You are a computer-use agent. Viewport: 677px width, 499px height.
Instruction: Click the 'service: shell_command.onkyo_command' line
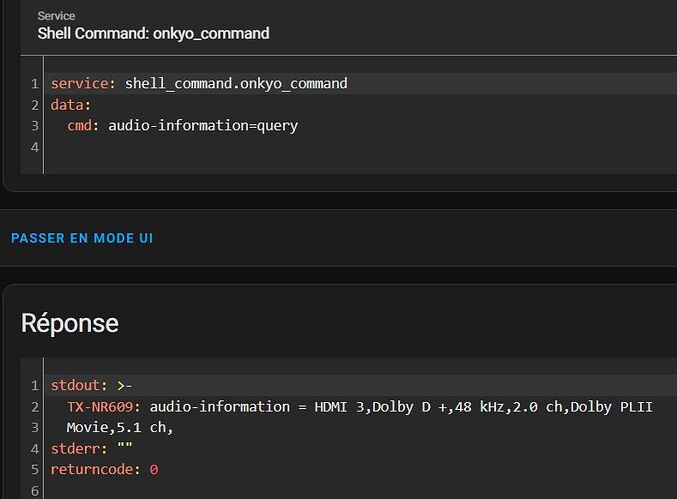tap(199, 83)
